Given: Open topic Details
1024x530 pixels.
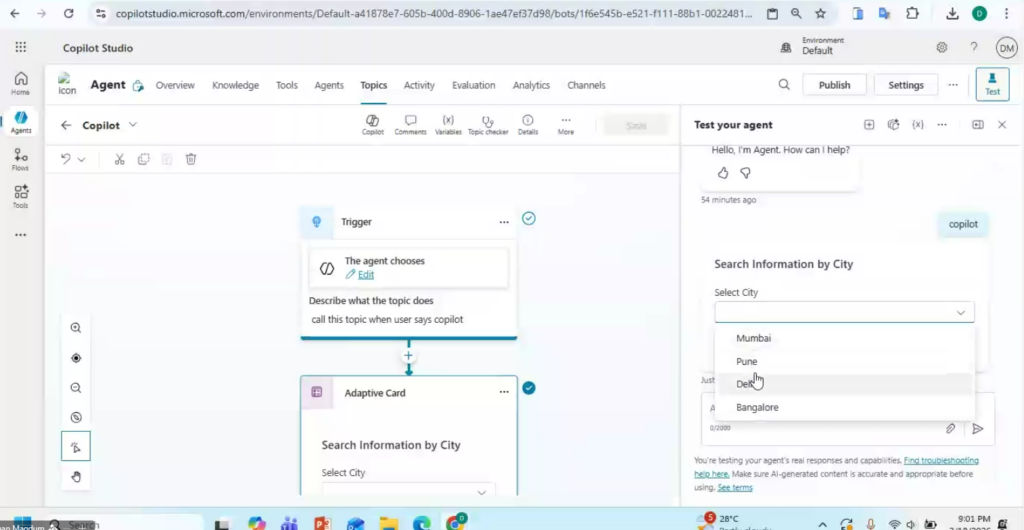Looking at the screenshot, I should (528, 125).
